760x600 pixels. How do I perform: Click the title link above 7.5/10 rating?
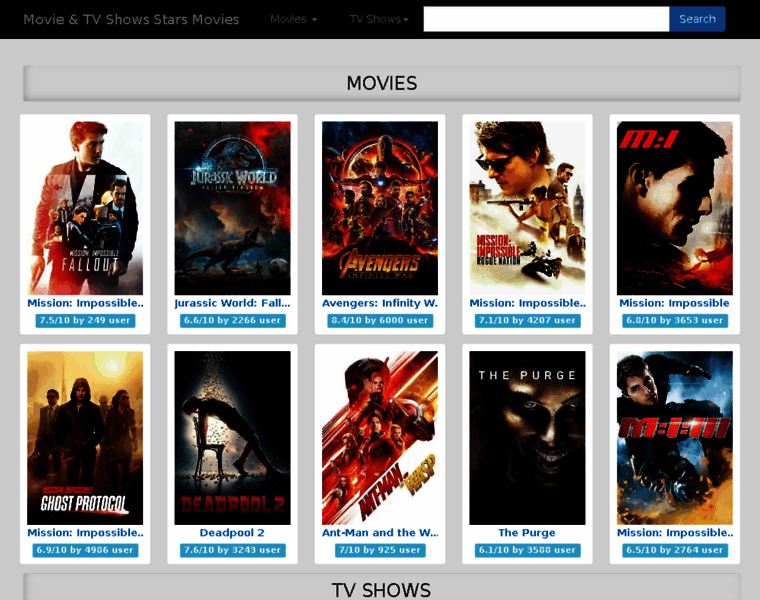[85, 303]
